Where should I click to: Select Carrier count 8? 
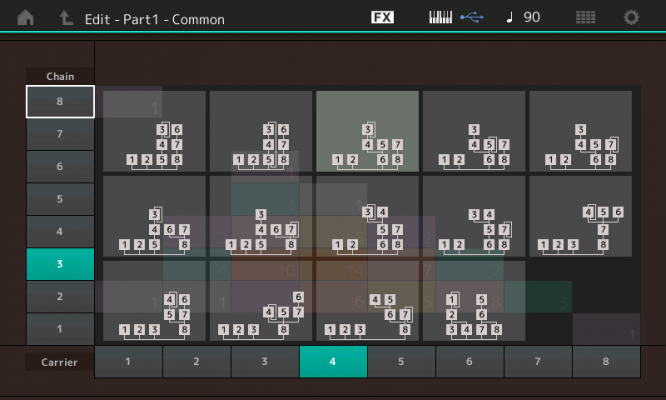(606, 361)
